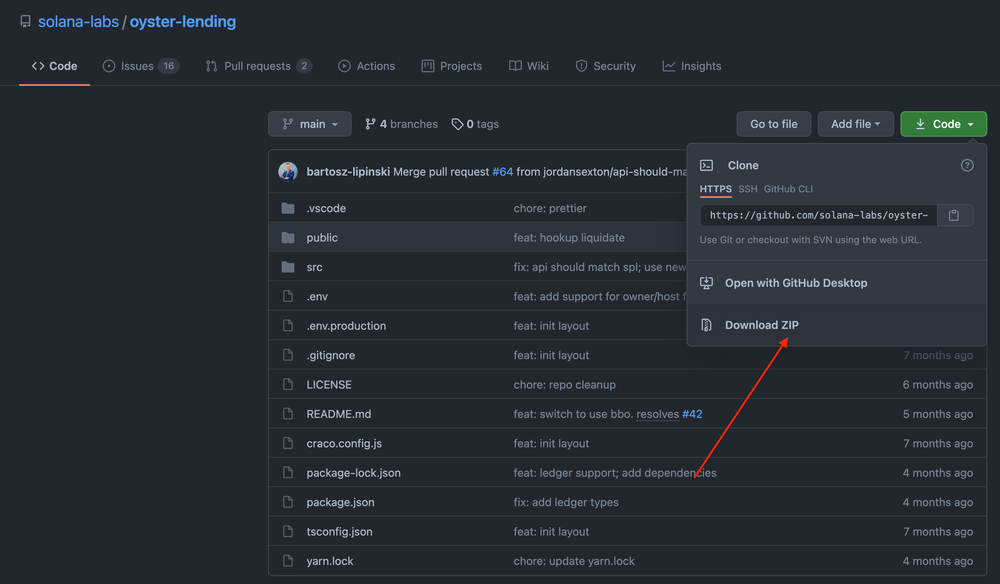Open the Projects tab
Image resolution: width=1000 pixels, height=584 pixels.
[x=452, y=66]
